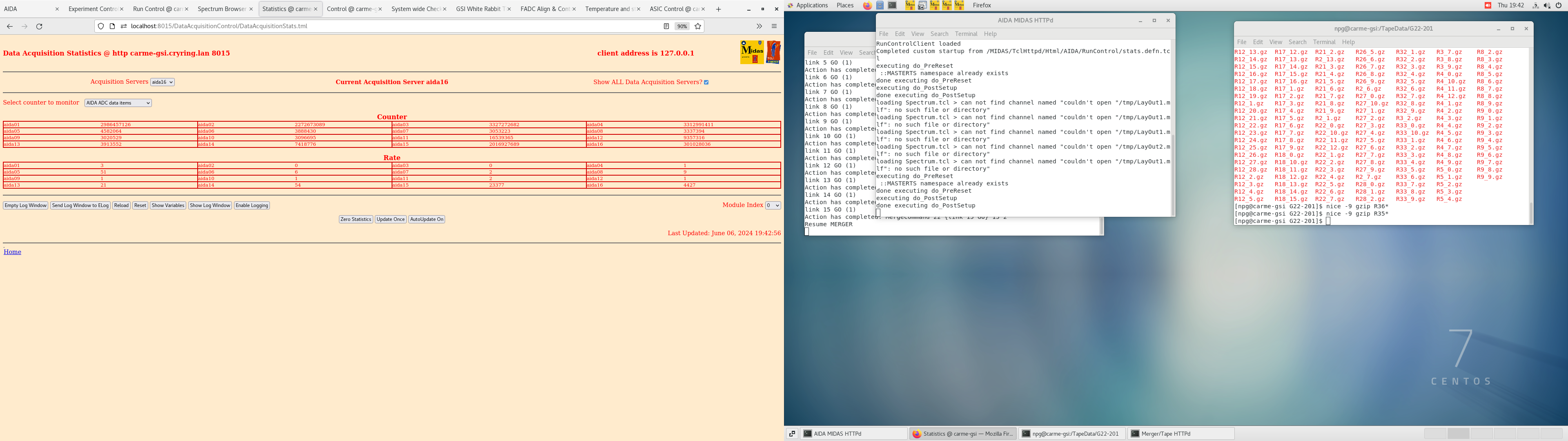Screen dimensions: 1568x441
Task: Open Firefox hamburger application menu
Action: point(774,26)
